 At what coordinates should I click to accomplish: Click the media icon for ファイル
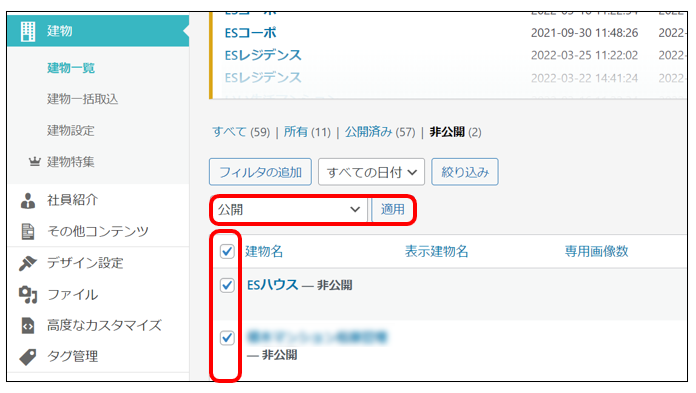pos(28,294)
